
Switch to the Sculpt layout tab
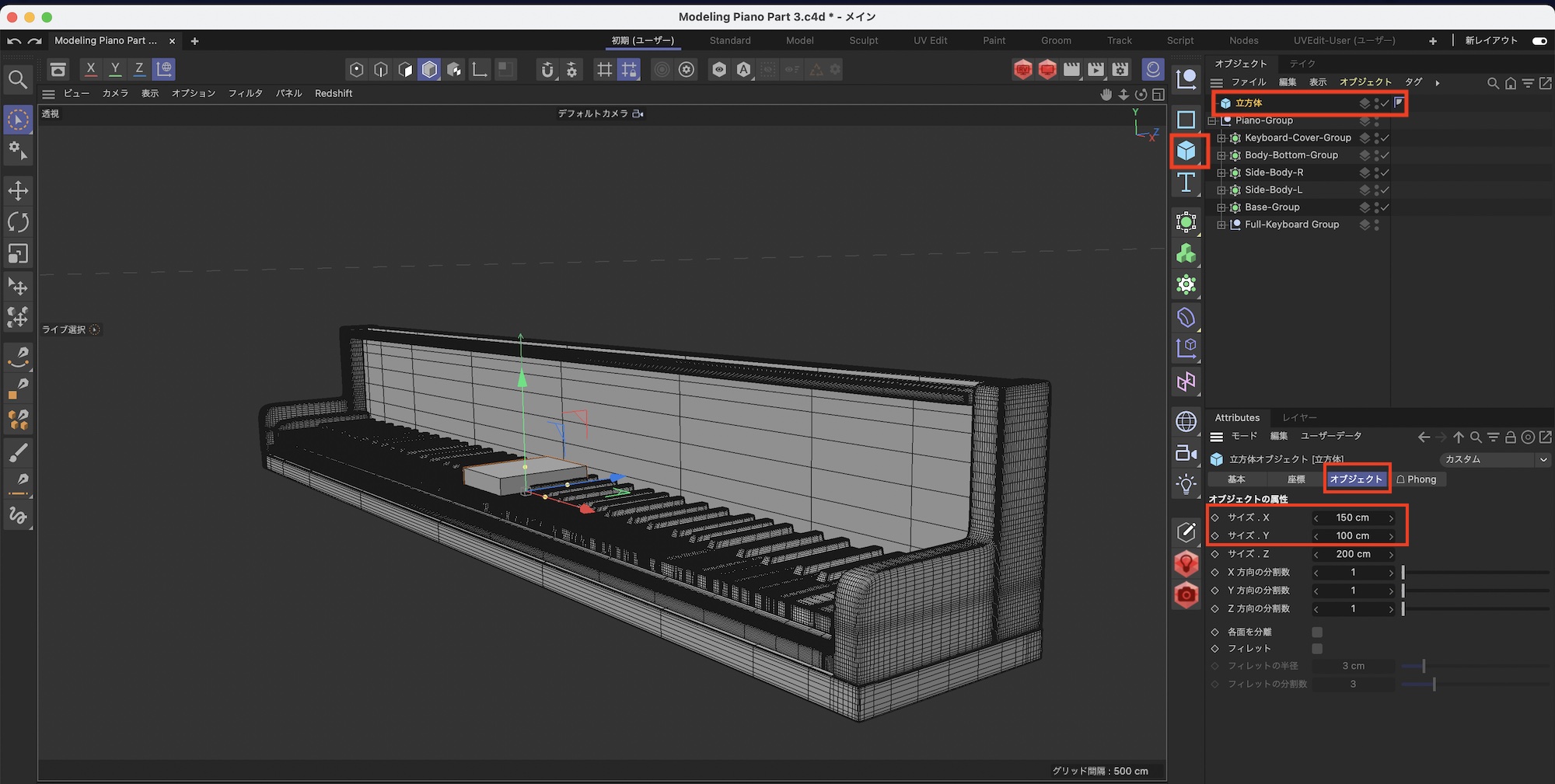[863, 40]
